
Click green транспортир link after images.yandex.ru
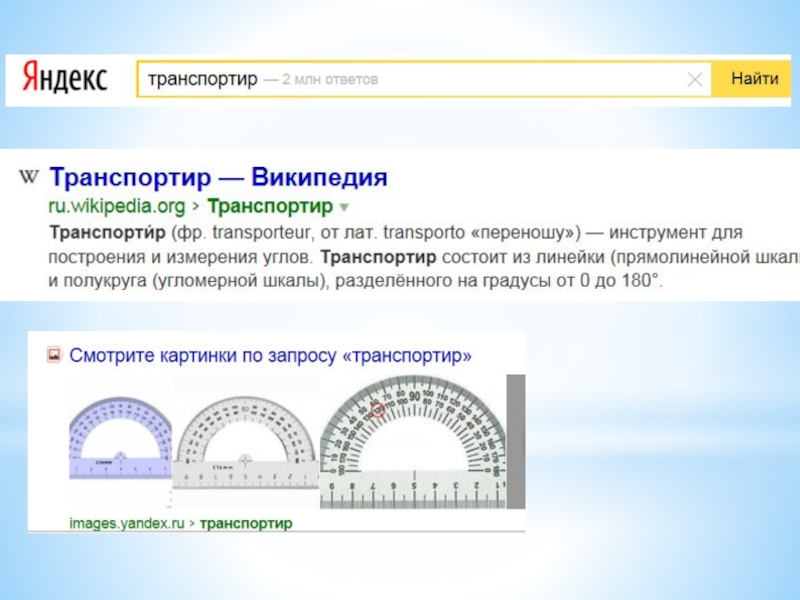tap(246, 523)
